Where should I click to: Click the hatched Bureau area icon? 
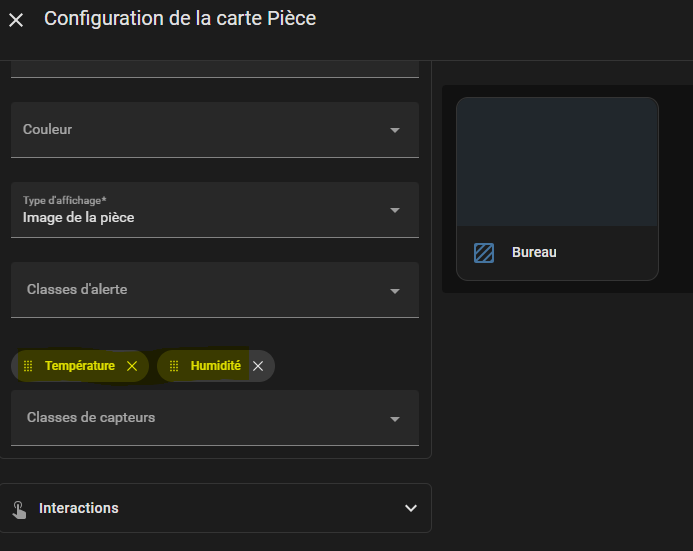pyautogui.click(x=484, y=253)
